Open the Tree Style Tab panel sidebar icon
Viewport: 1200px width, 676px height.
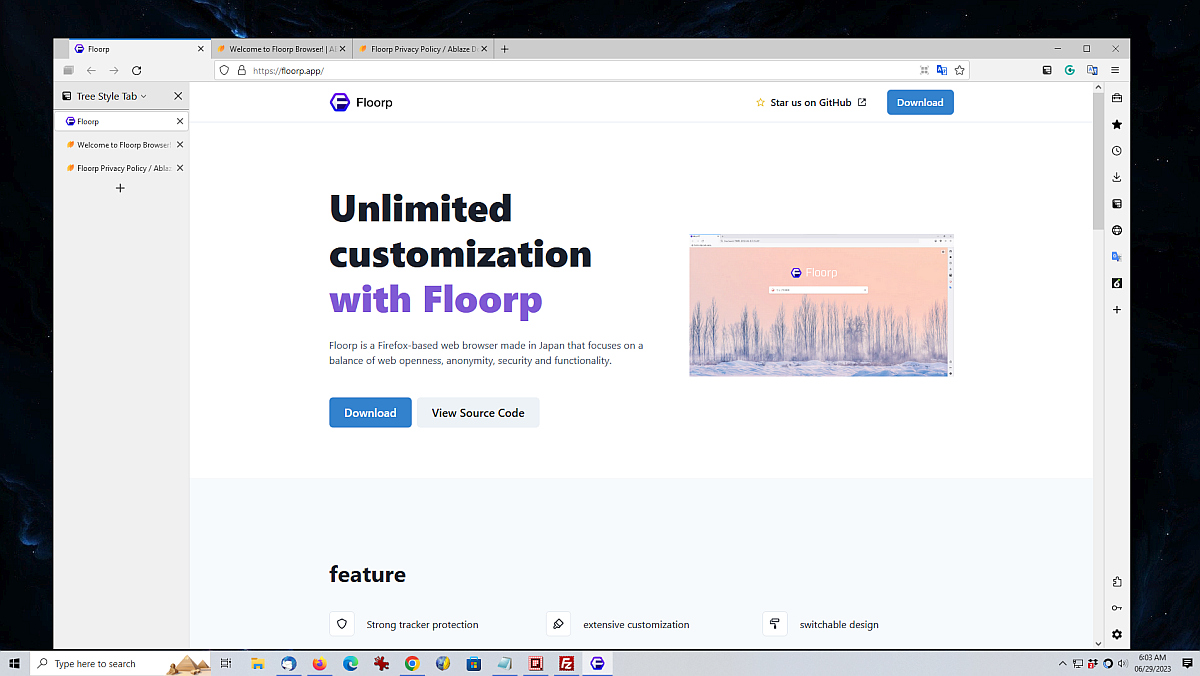1117,204
